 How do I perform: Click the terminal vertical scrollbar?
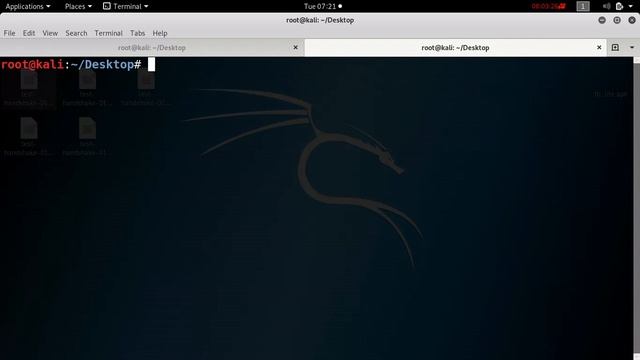[x=636, y=208]
